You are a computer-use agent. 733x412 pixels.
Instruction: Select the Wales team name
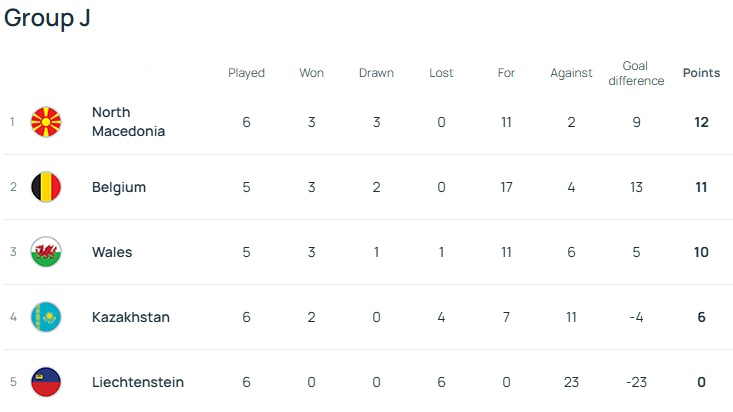click(112, 252)
